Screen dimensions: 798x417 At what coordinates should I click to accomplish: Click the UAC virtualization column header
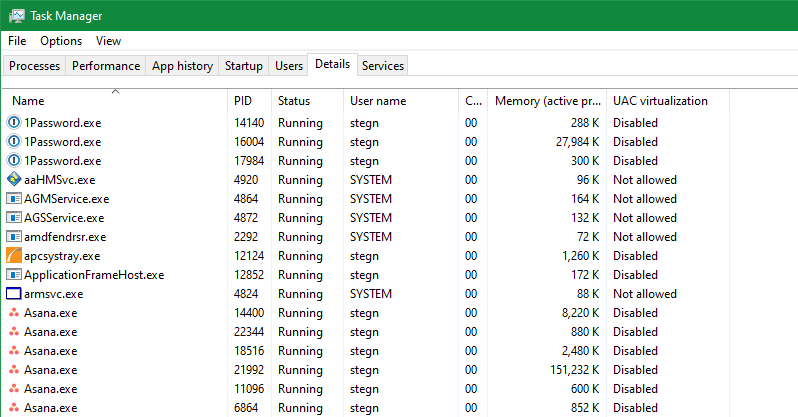660,101
